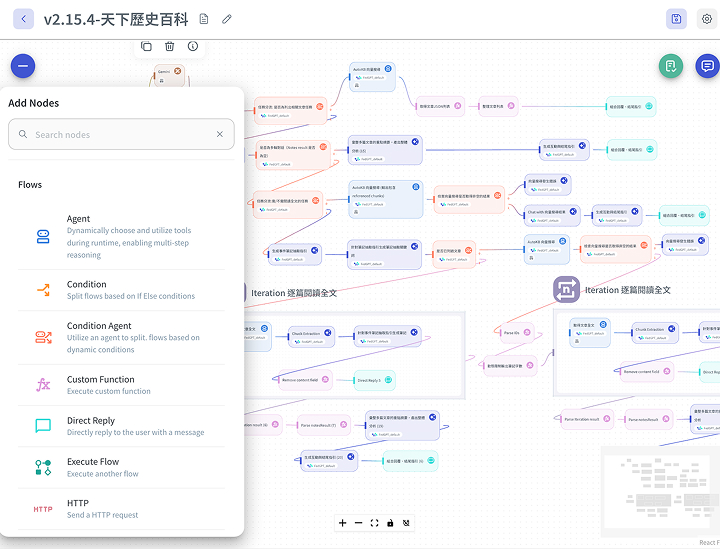The width and height of the screenshot is (720, 549).
Task: Pick the Direct Reply node
Action: (121, 426)
